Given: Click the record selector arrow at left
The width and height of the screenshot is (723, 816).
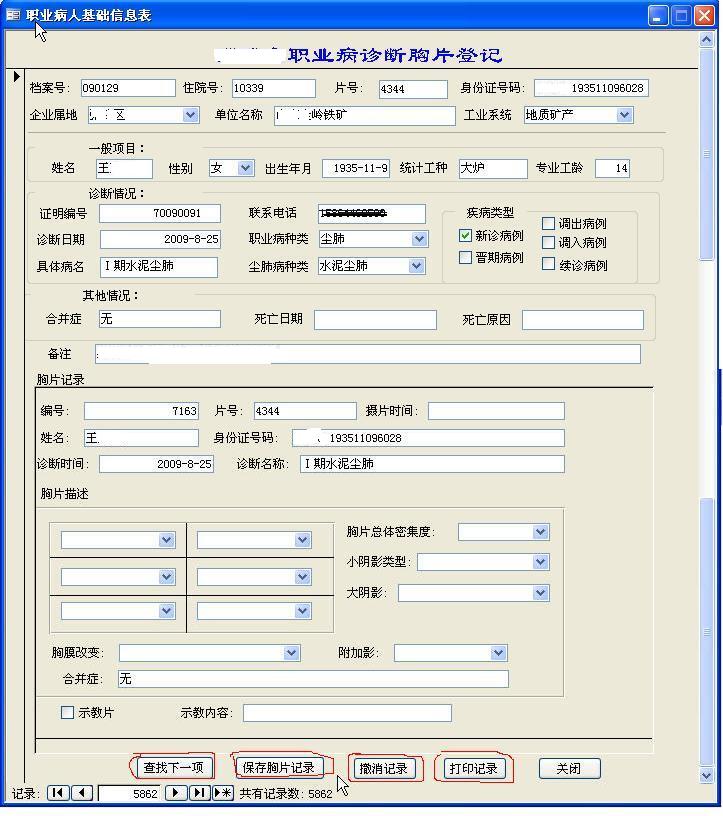Looking at the screenshot, I should [x=16, y=76].
